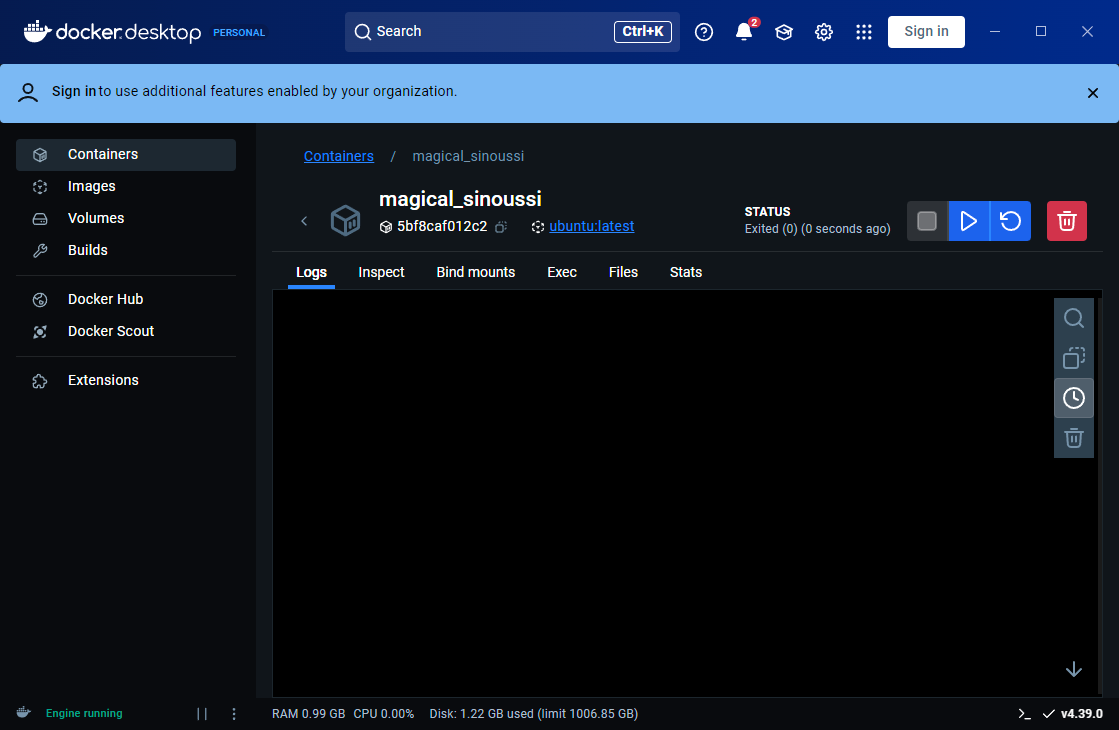Open Docker Scout in the sidebar
This screenshot has width=1119, height=730.
(126, 332)
